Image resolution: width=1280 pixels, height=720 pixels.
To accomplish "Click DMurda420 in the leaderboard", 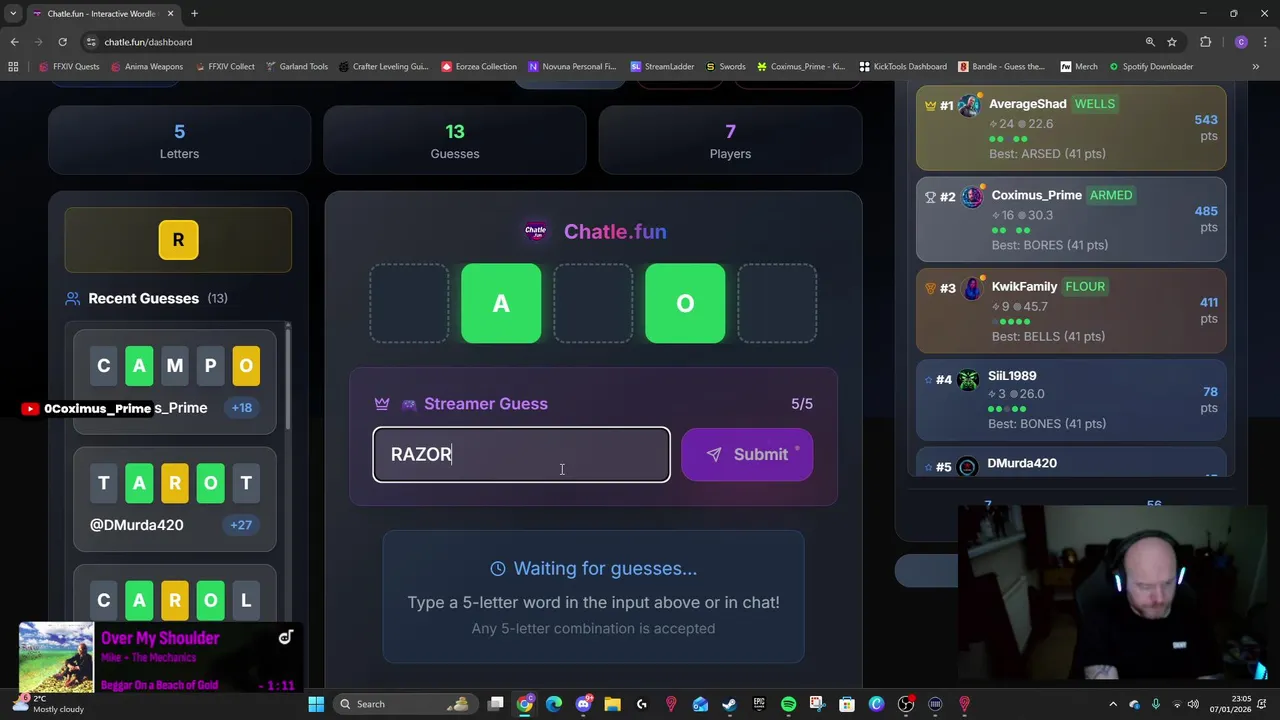I will pyautogui.click(x=1022, y=463).
